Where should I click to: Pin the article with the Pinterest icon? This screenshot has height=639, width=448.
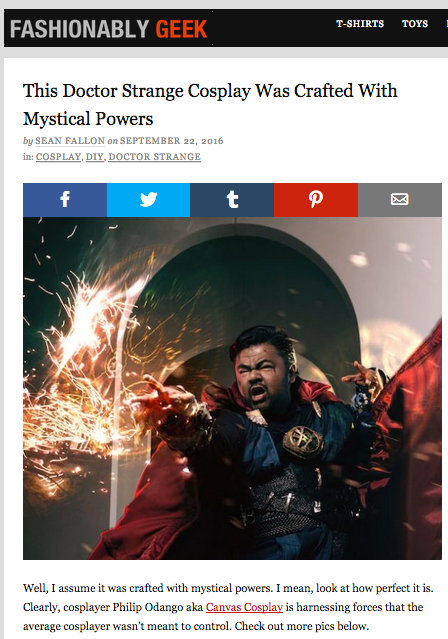(x=316, y=200)
